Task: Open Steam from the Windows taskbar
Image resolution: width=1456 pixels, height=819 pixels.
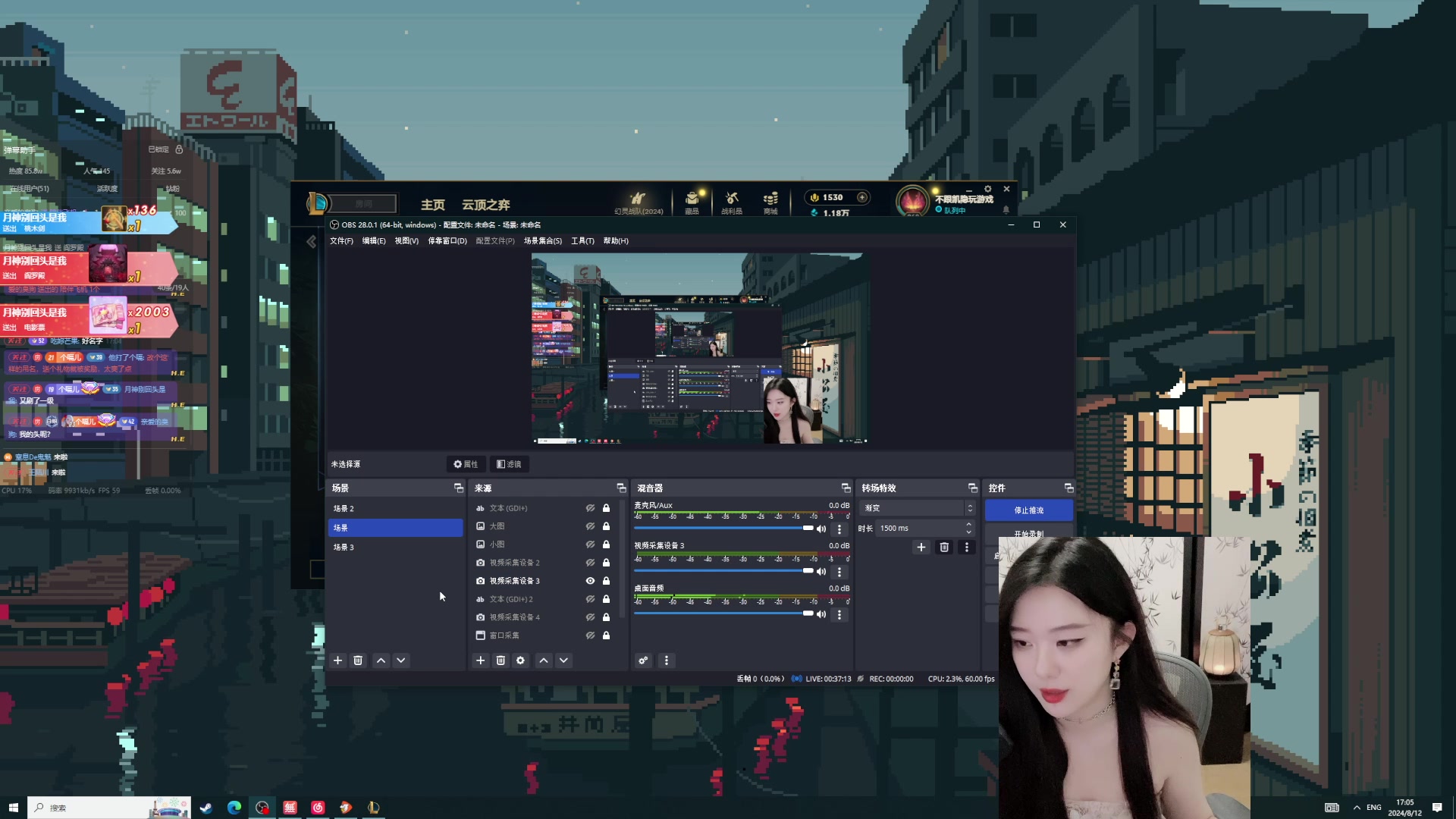Action: click(x=206, y=808)
